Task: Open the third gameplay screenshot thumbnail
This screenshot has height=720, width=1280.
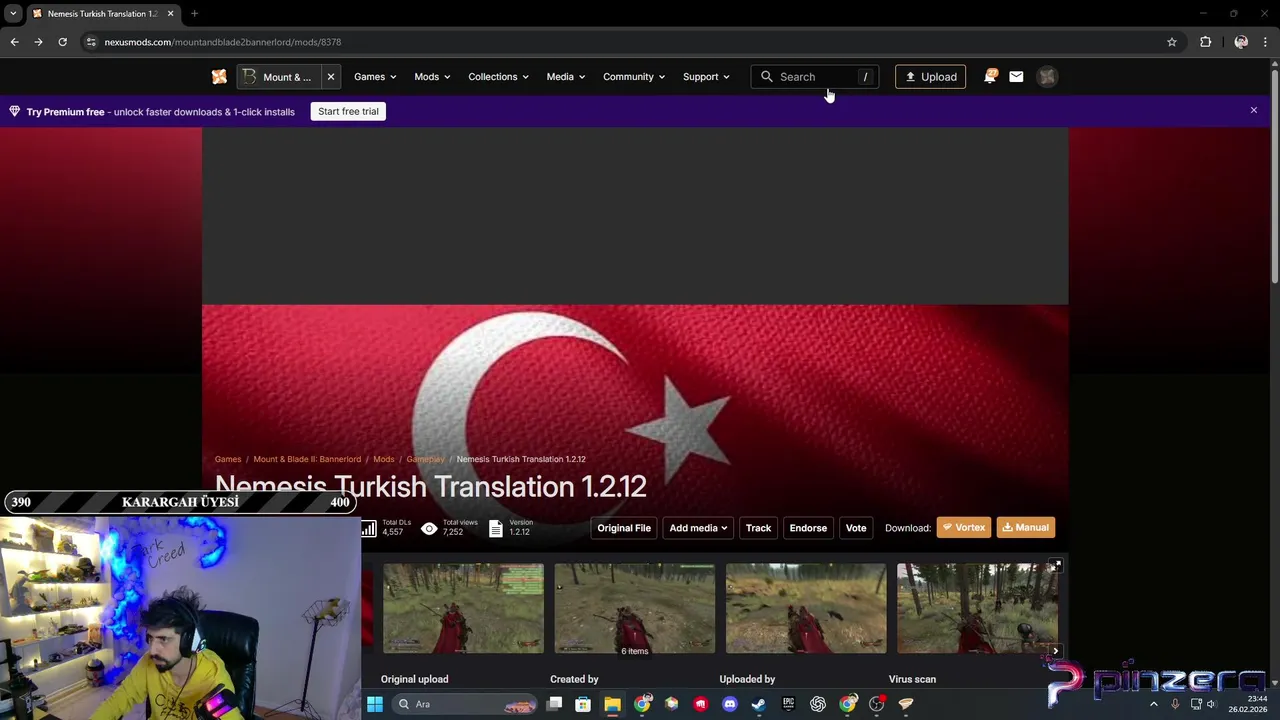Action: 806,608
